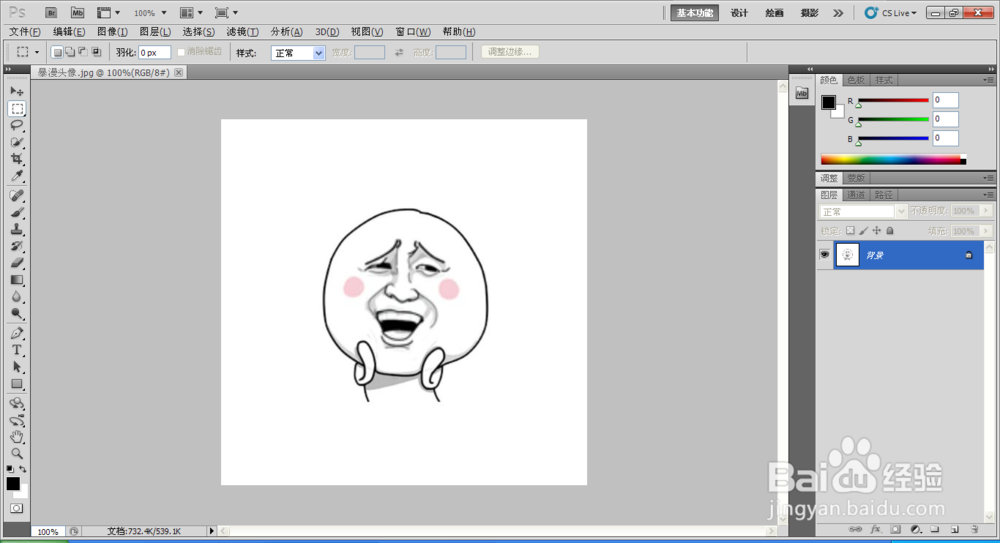
Task: Select the Rectangle shape tool
Action: [17, 384]
